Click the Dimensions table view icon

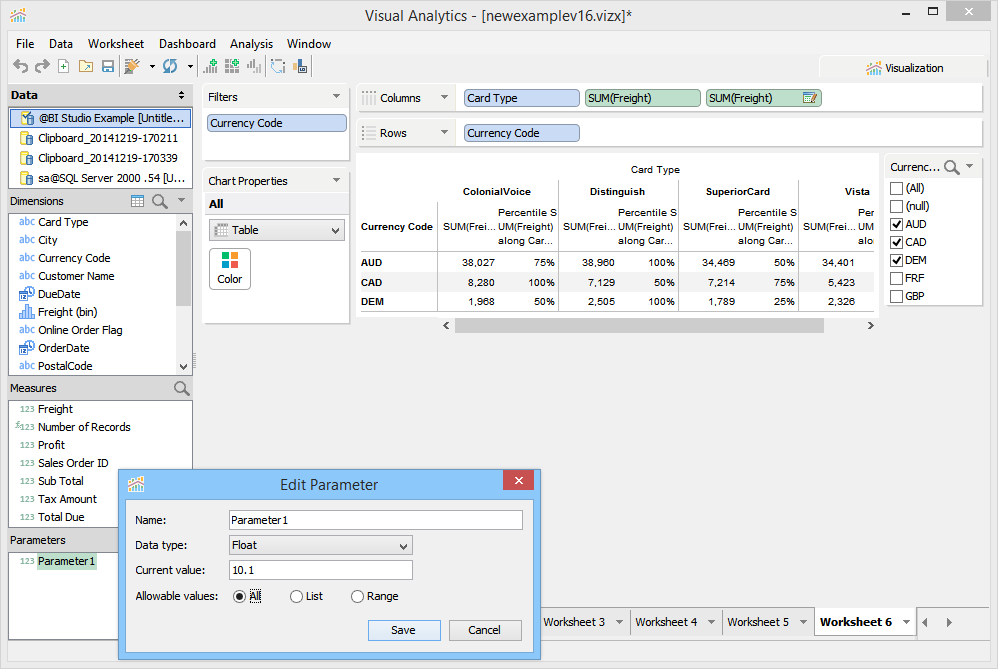(x=138, y=201)
